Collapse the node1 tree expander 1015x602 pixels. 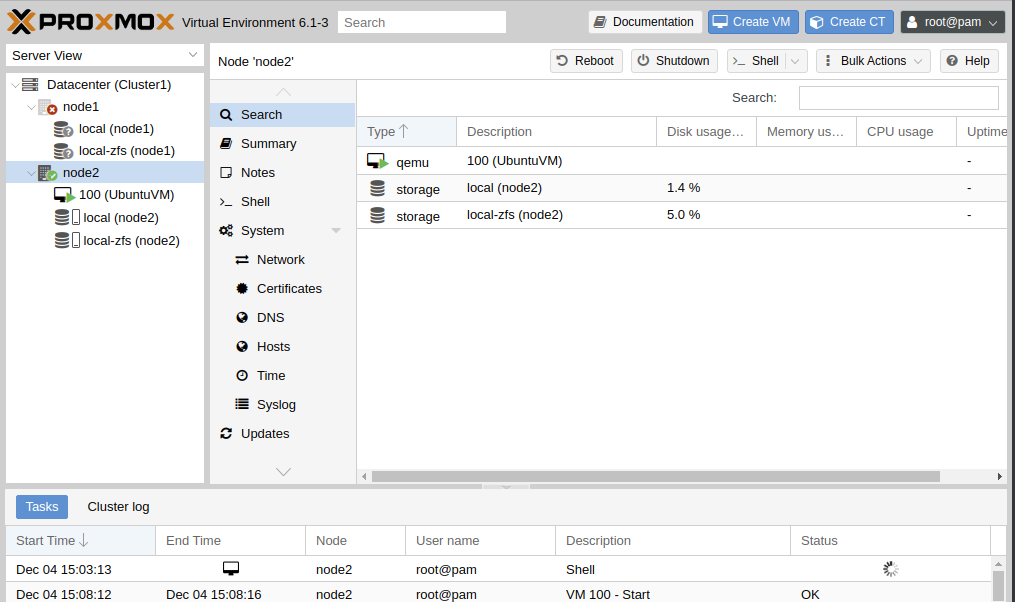click(x=31, y=107)
